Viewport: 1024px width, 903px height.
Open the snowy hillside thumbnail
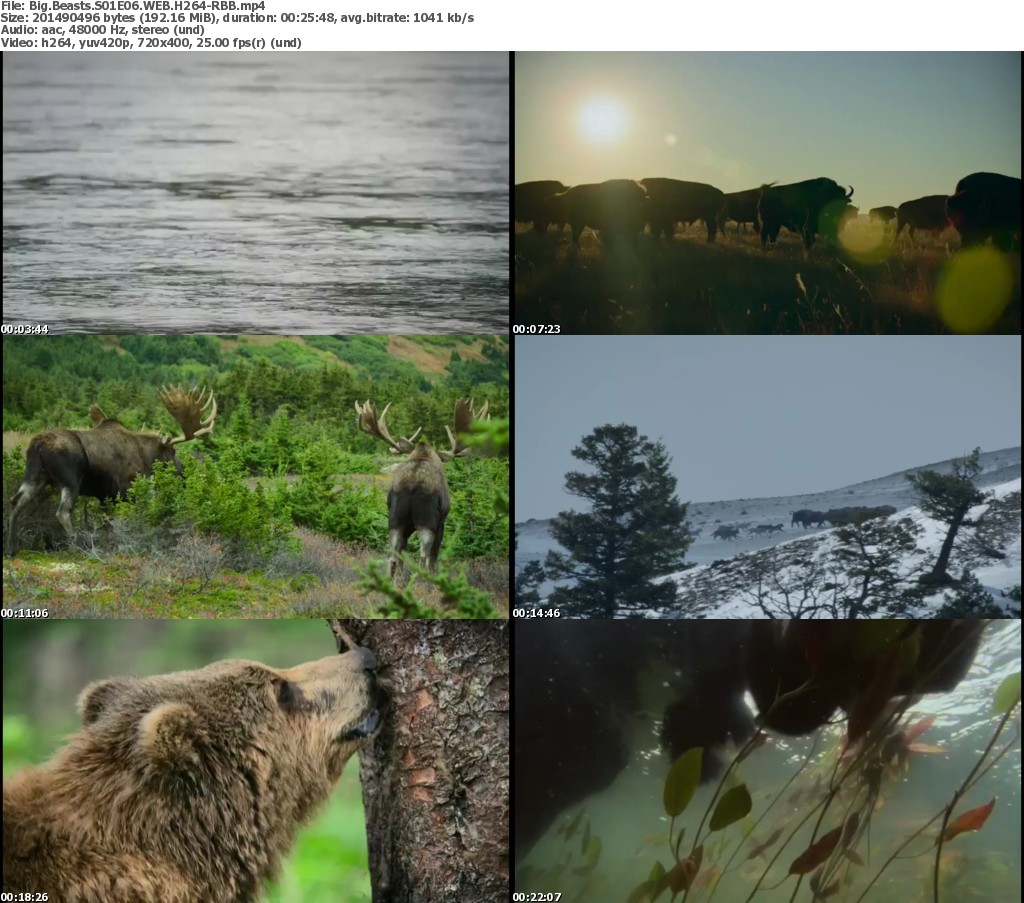767,476
